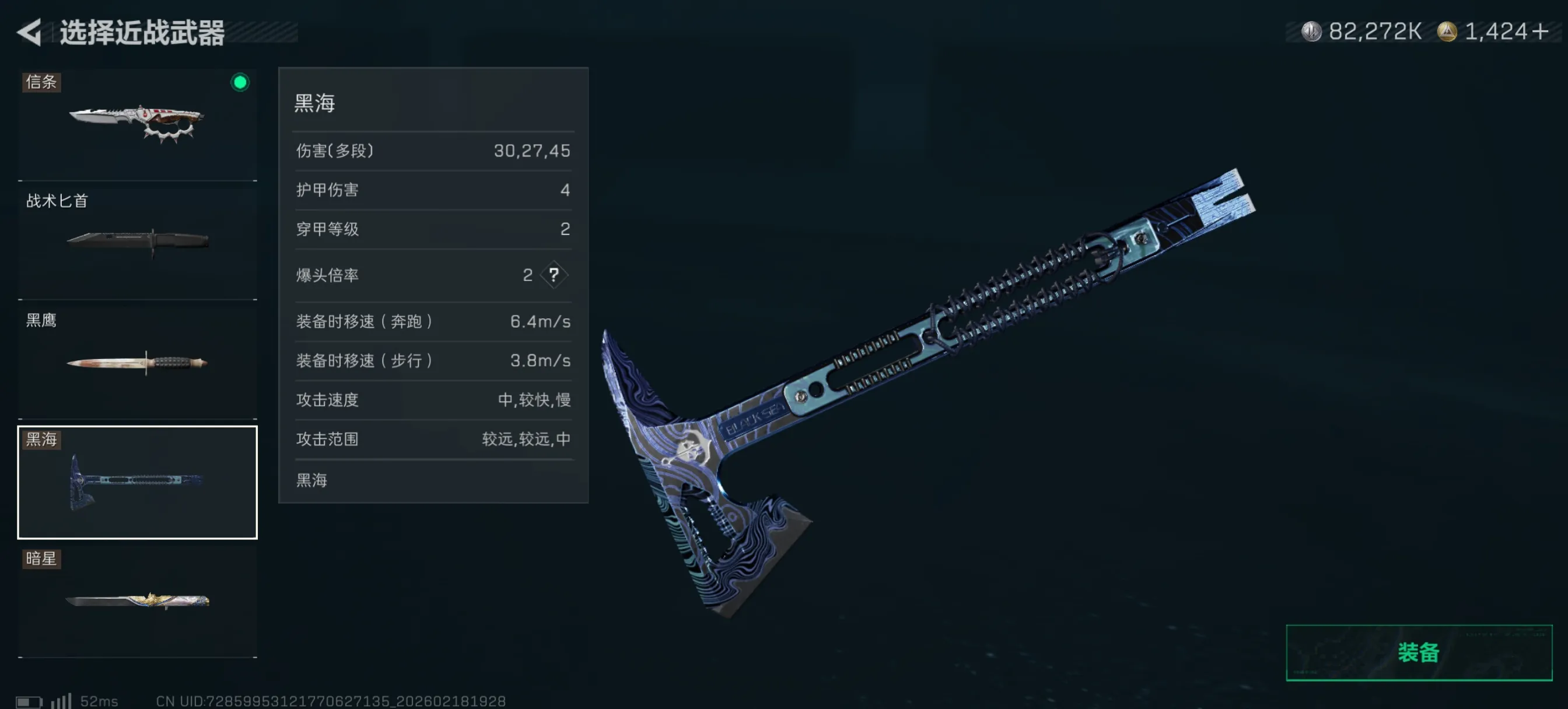
Task: Click the silver coin currency icon
Action: 1311,31
